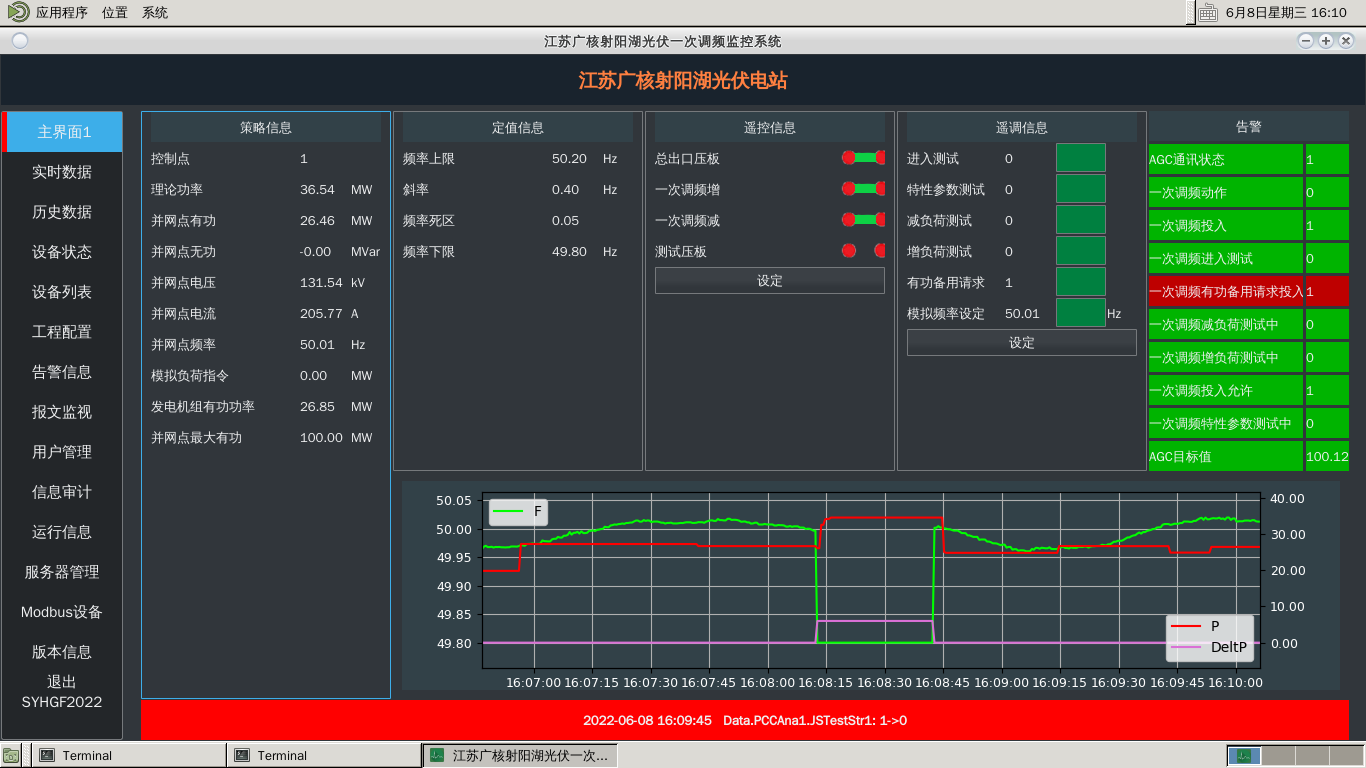Click 退出 SYHGF2022 logout entry
The height and width of the screenshot is (768, 1366).
click(x=62, y=691)
